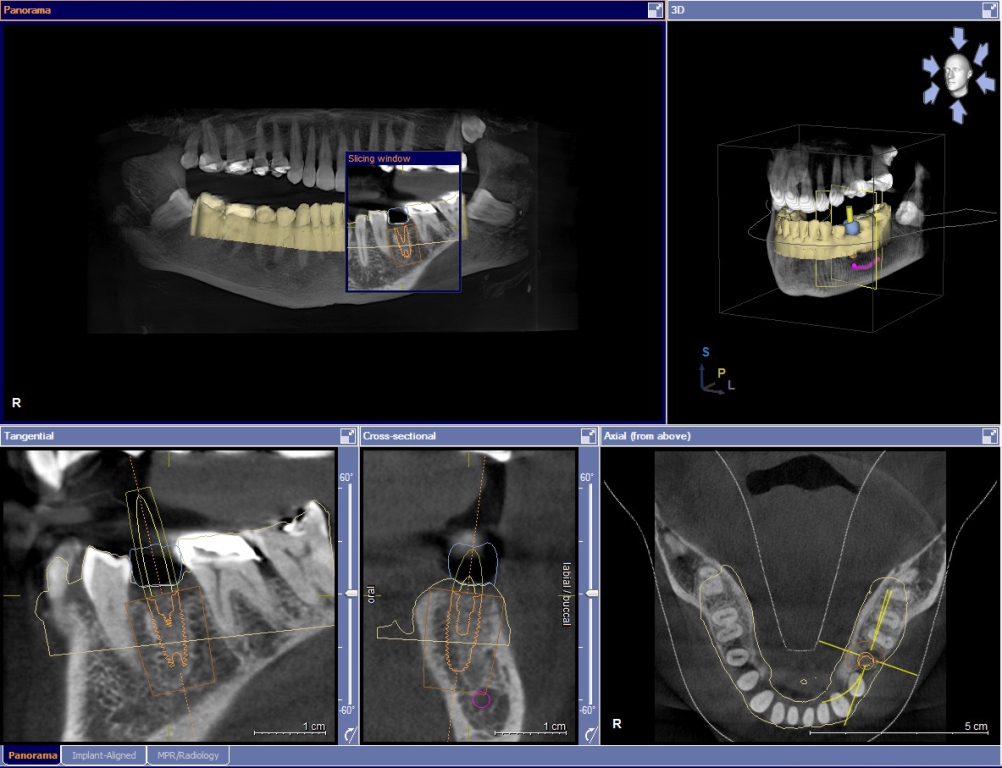This screenshot has height=768, width=1002.
Task: Click the blue crown in the 3D view
Action: 851,227
